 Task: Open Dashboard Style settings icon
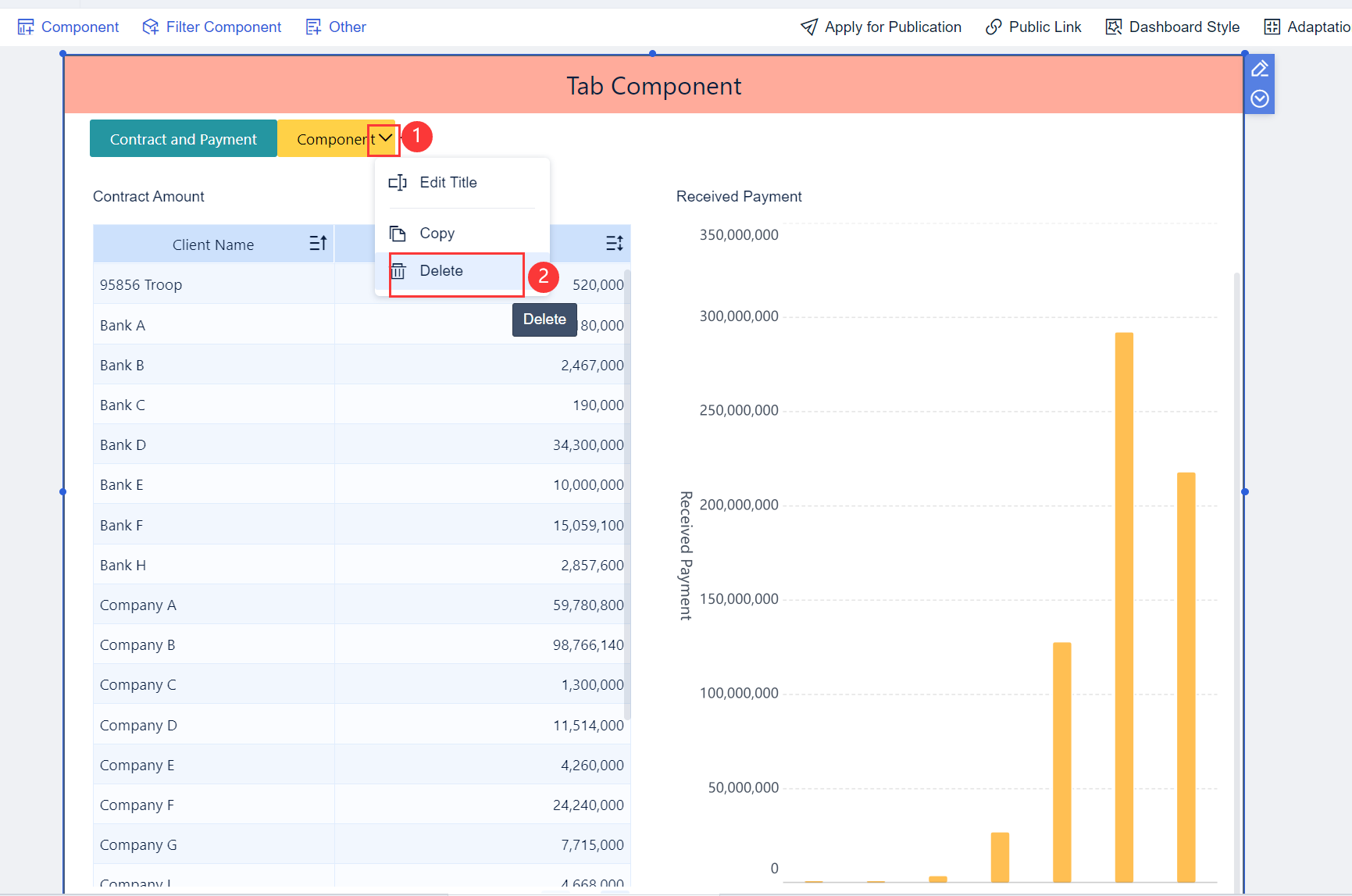point(1112,26)
